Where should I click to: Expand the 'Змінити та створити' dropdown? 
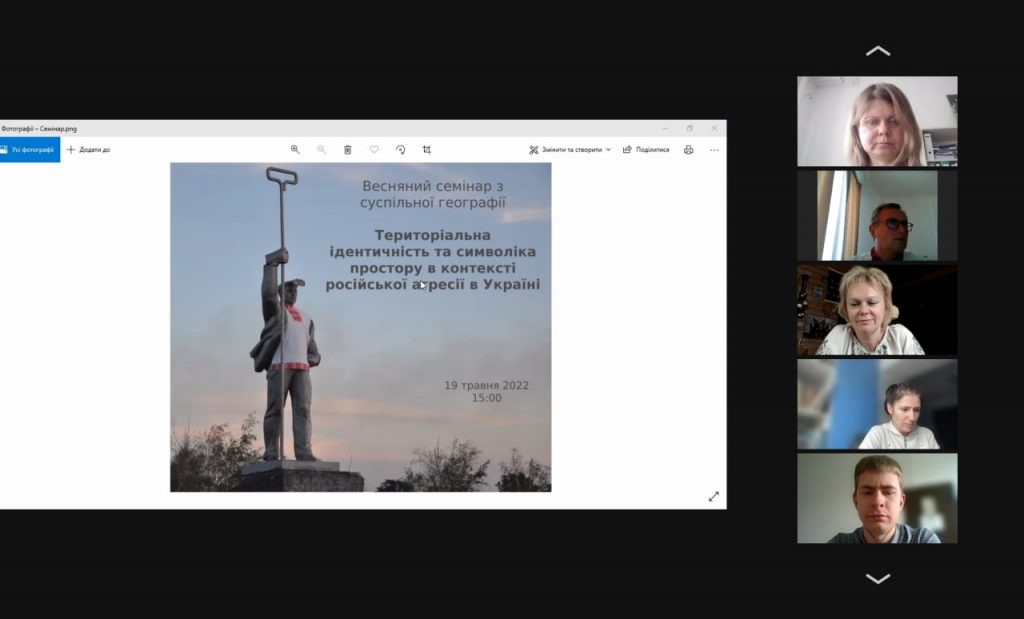[570, 150]
